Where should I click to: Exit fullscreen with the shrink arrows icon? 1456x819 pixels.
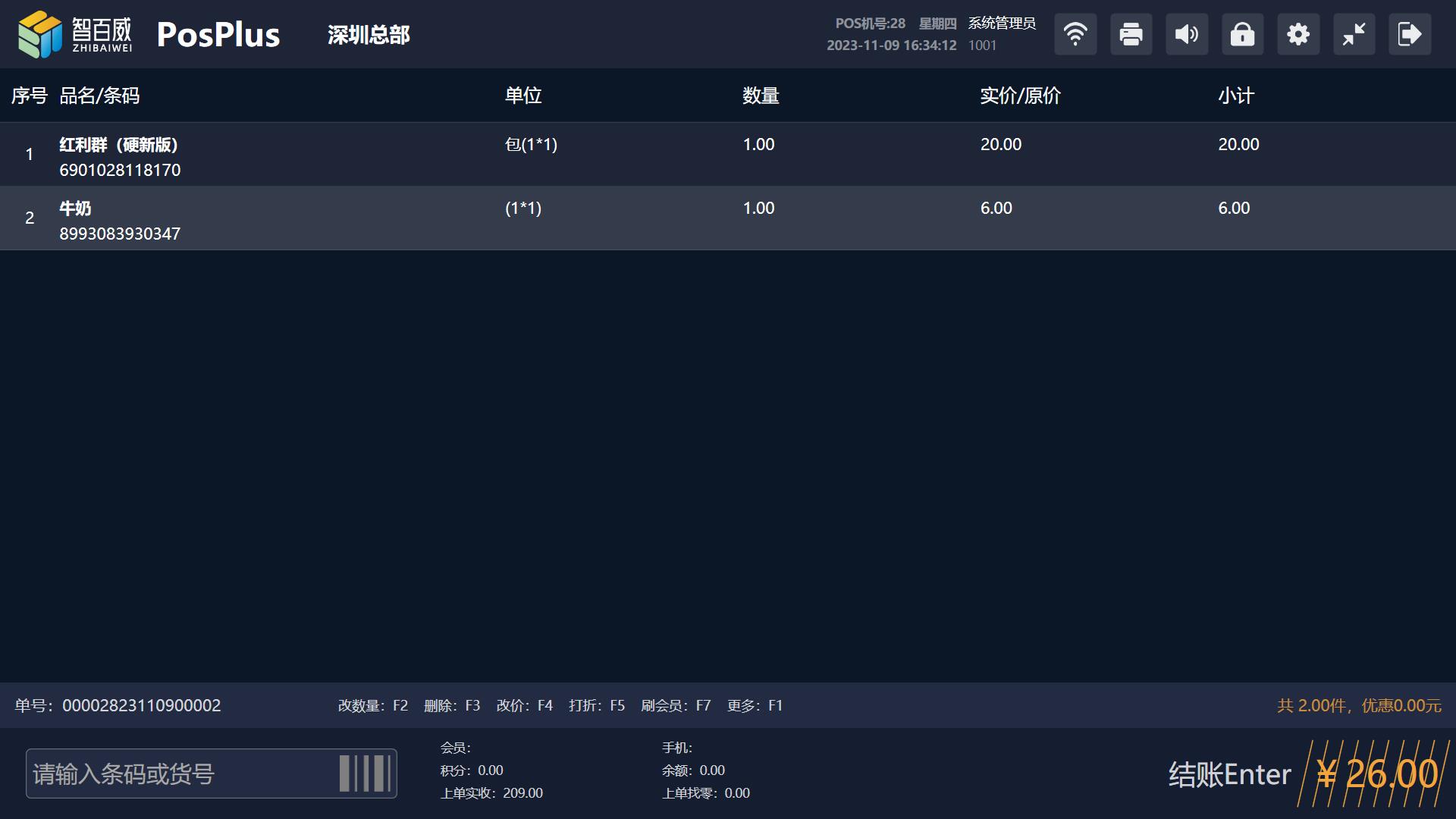(x=1354, y=34)
